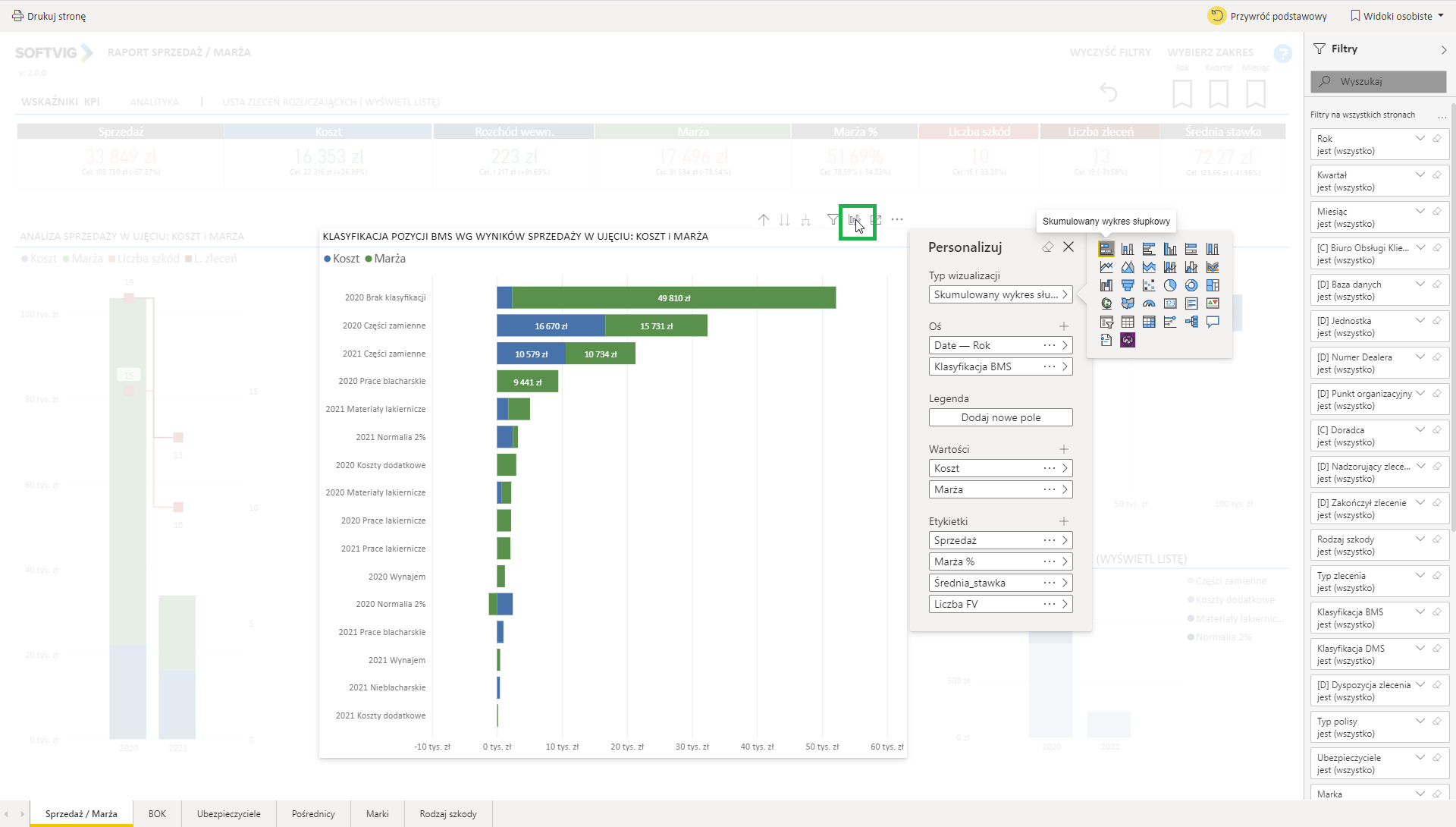Open the Typ wizualizacji dropdown
The height and width of the screenshot is (827, 1456).
tap(1000, 294)
